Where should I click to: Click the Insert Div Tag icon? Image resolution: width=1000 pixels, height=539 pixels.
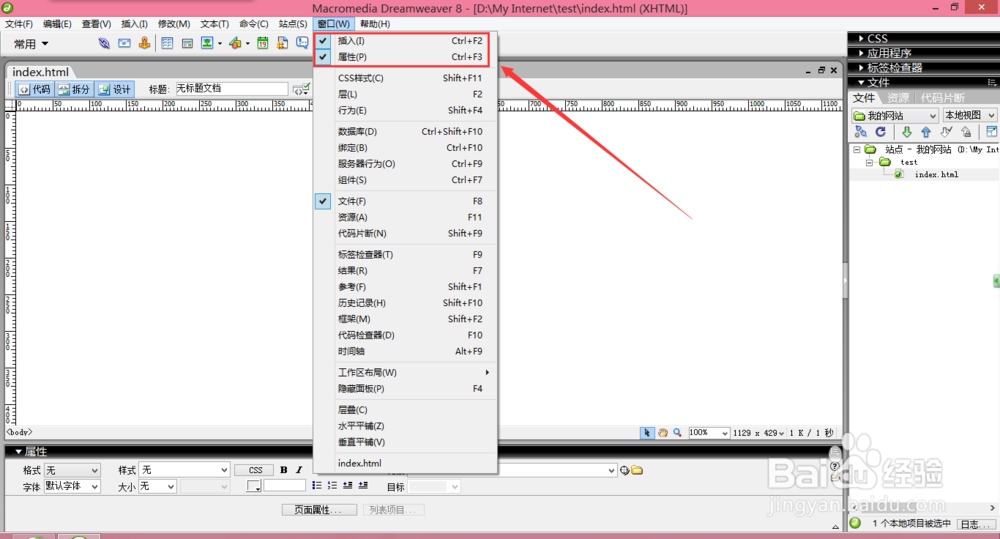[x=188, y=43]
